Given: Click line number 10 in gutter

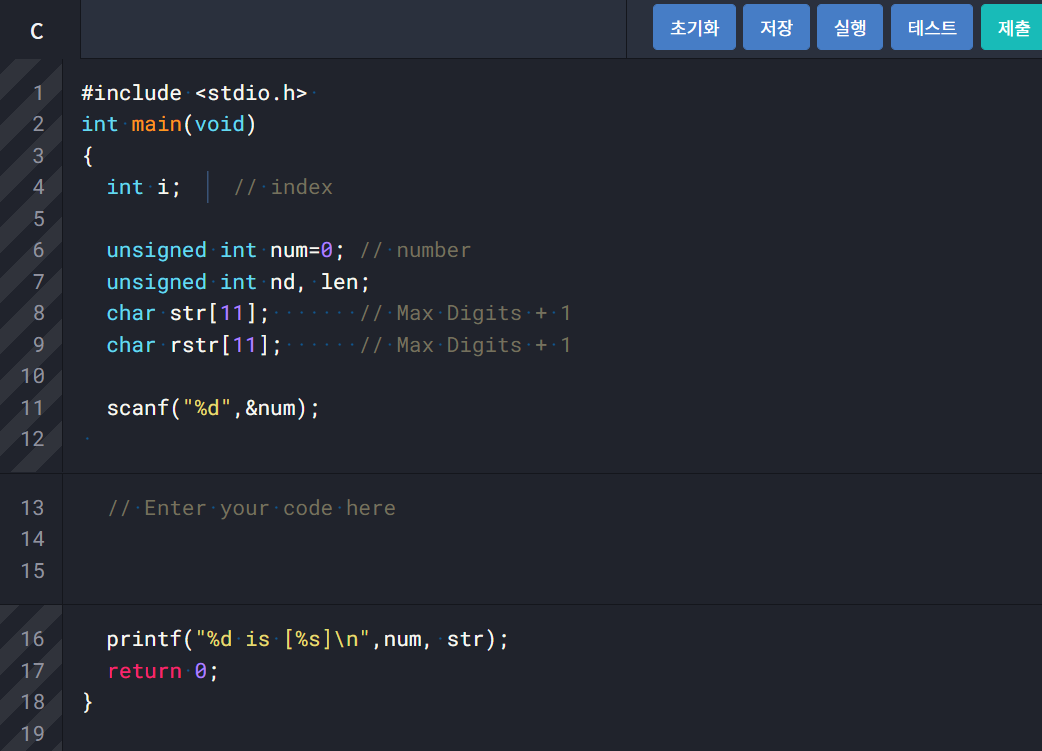Looking at the screenshot, I should 33,376.
